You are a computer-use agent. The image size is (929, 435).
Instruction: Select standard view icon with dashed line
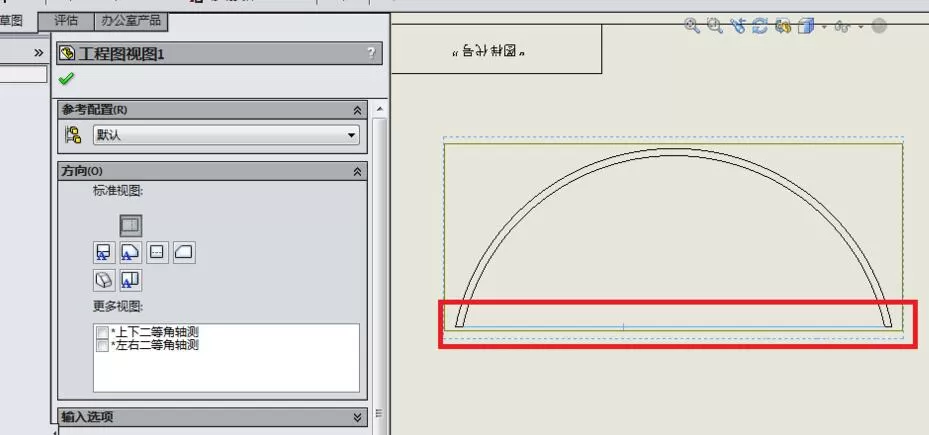point(157,252)
